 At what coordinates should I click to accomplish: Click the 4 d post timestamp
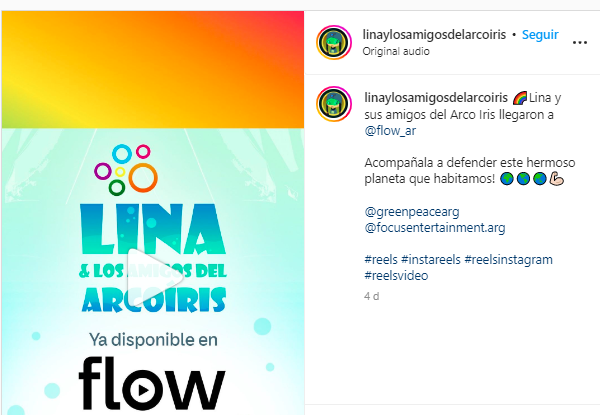tap(372, 296)
